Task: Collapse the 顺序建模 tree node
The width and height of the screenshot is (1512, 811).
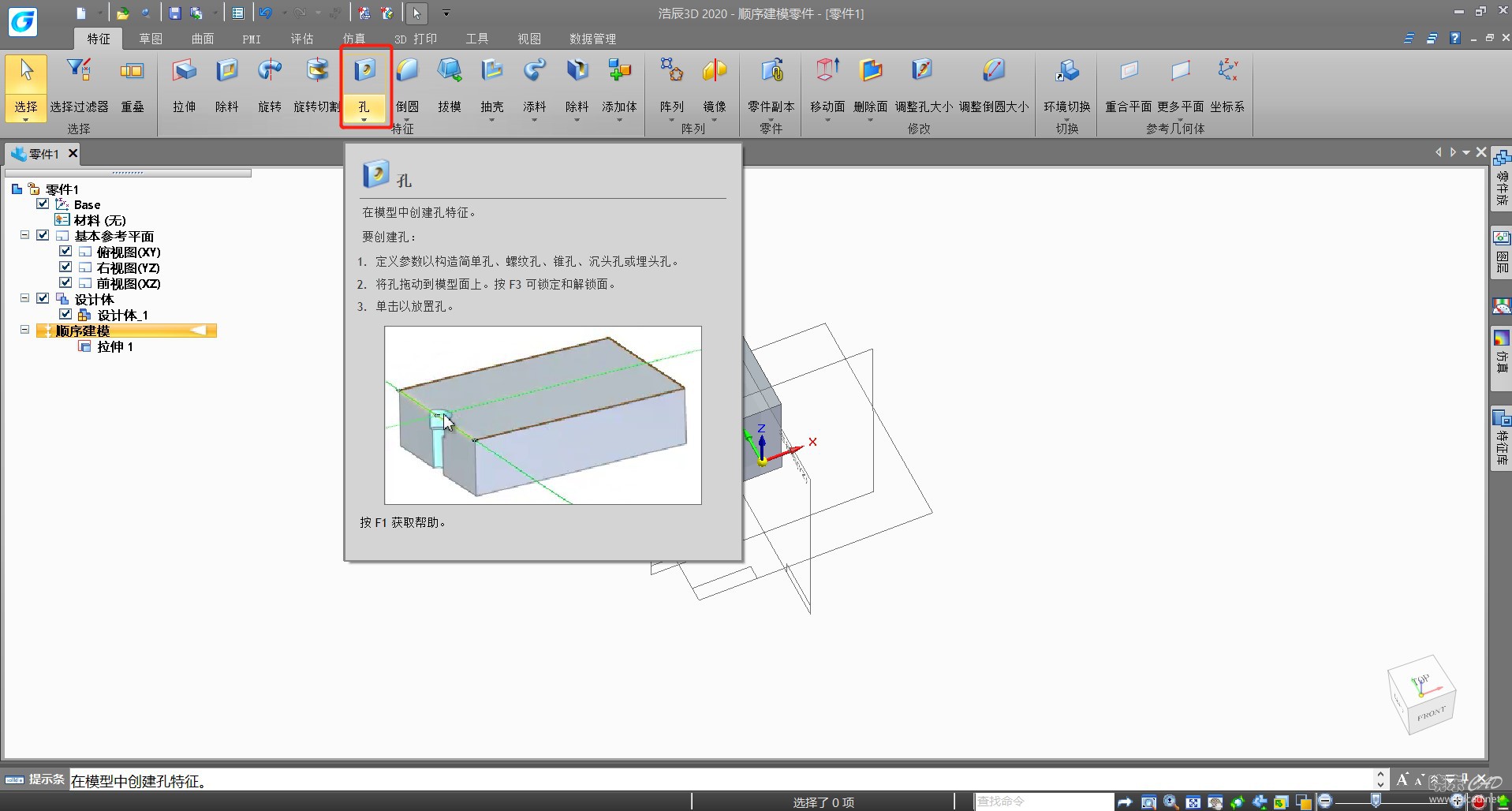Action: click(24, 330)
